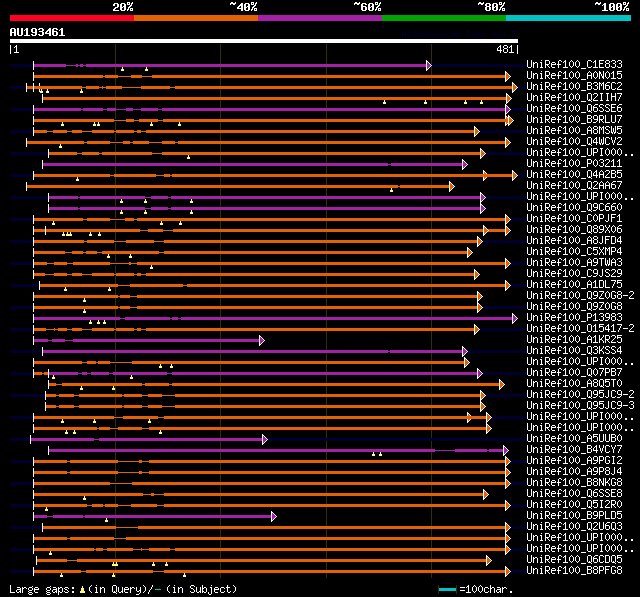Click the purple end arrowhead of P13983 alignment
The height and width of the screenshot is (597, 640).
point(515,318)
